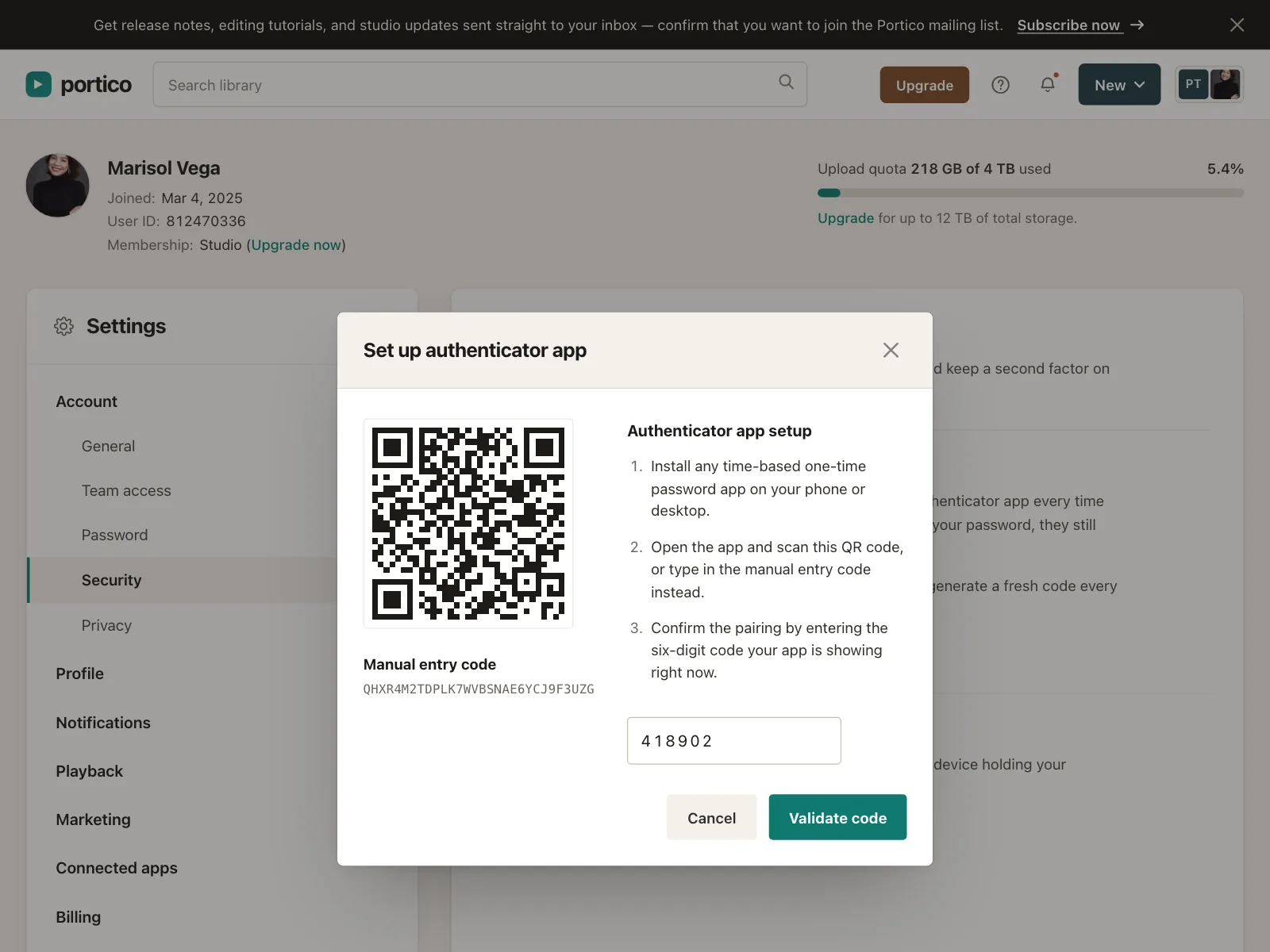Viewport: 1270px width, 952px height.
Task: Click the authenticator QR code image
Action: coord(468,524)
